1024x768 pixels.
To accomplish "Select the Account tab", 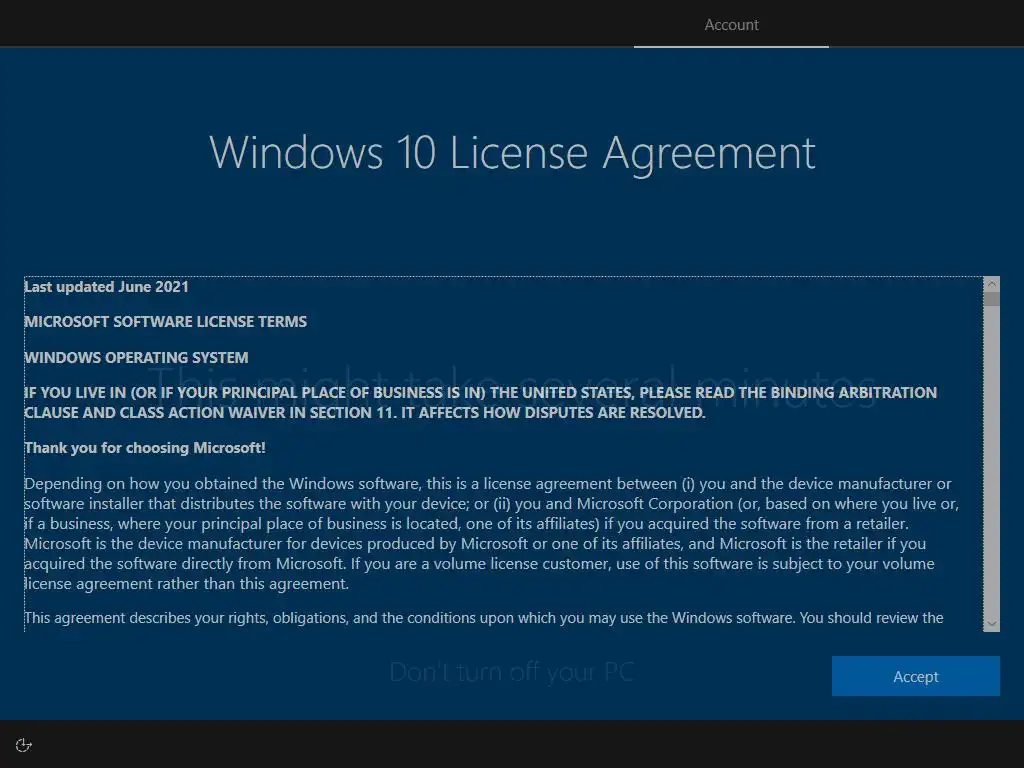I will [x=731, y=25].
